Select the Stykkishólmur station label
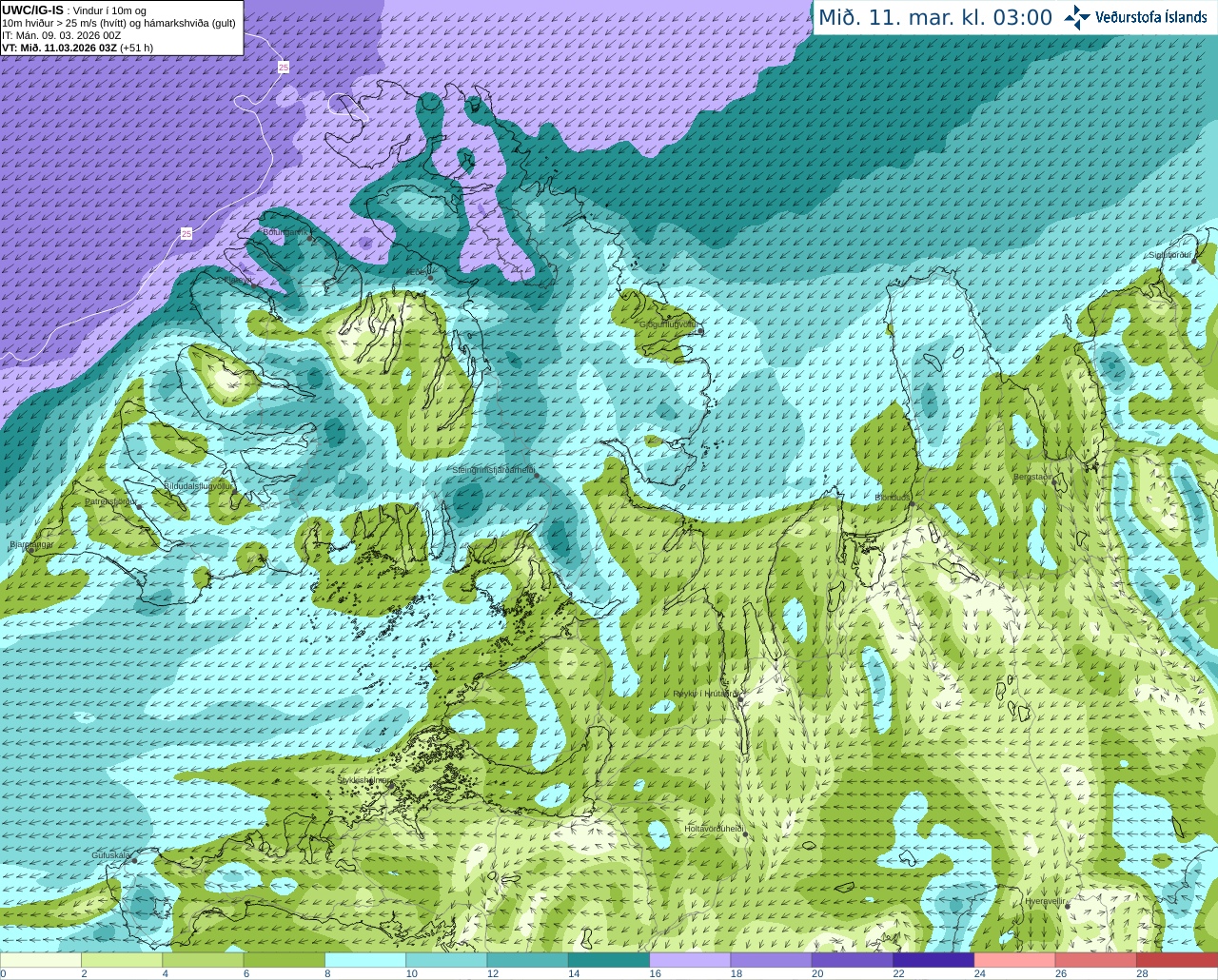This screenshot has width=1218, height=980. [364, 779]
